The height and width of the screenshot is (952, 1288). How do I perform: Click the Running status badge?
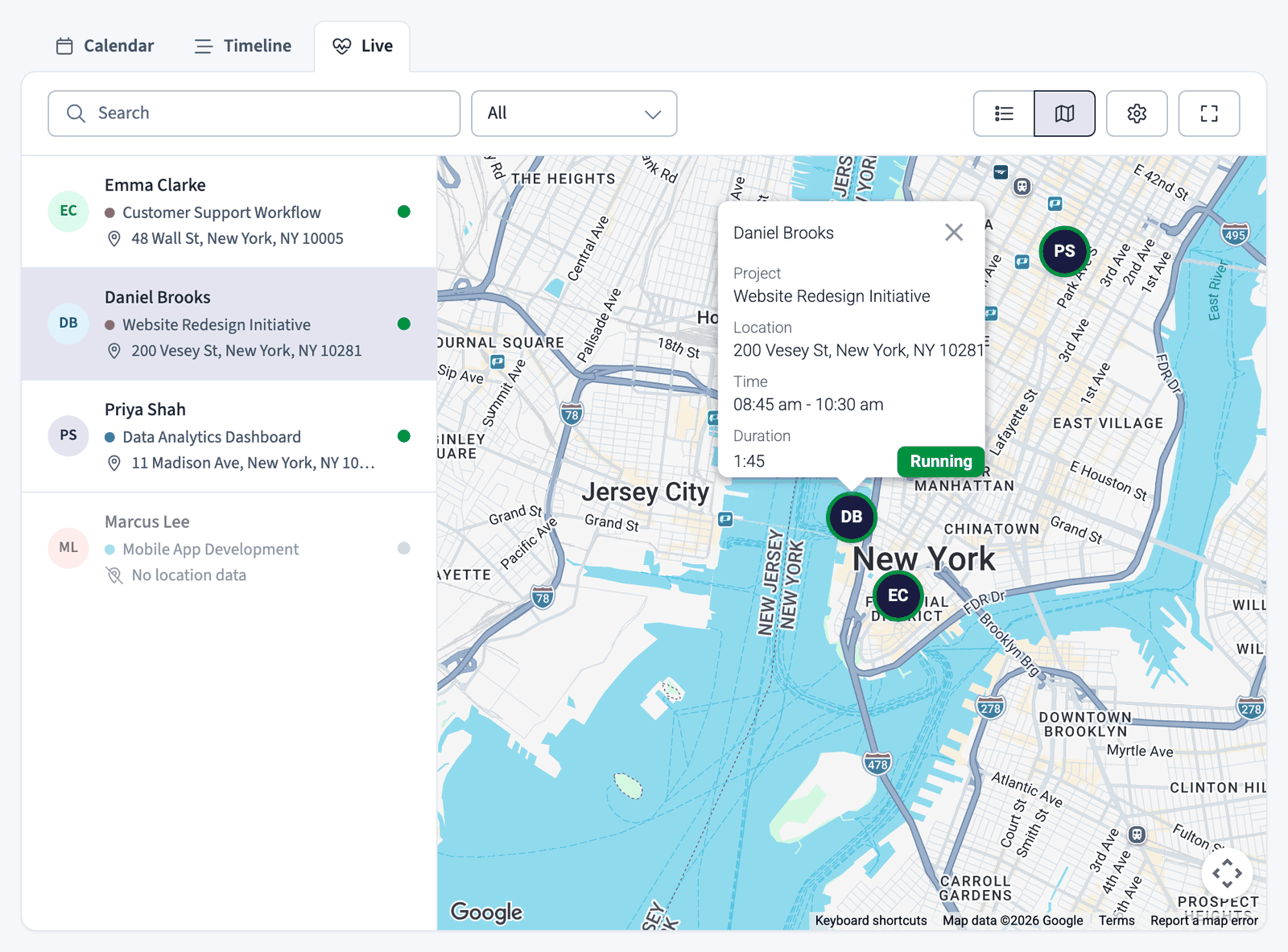(x=941, y=462)
